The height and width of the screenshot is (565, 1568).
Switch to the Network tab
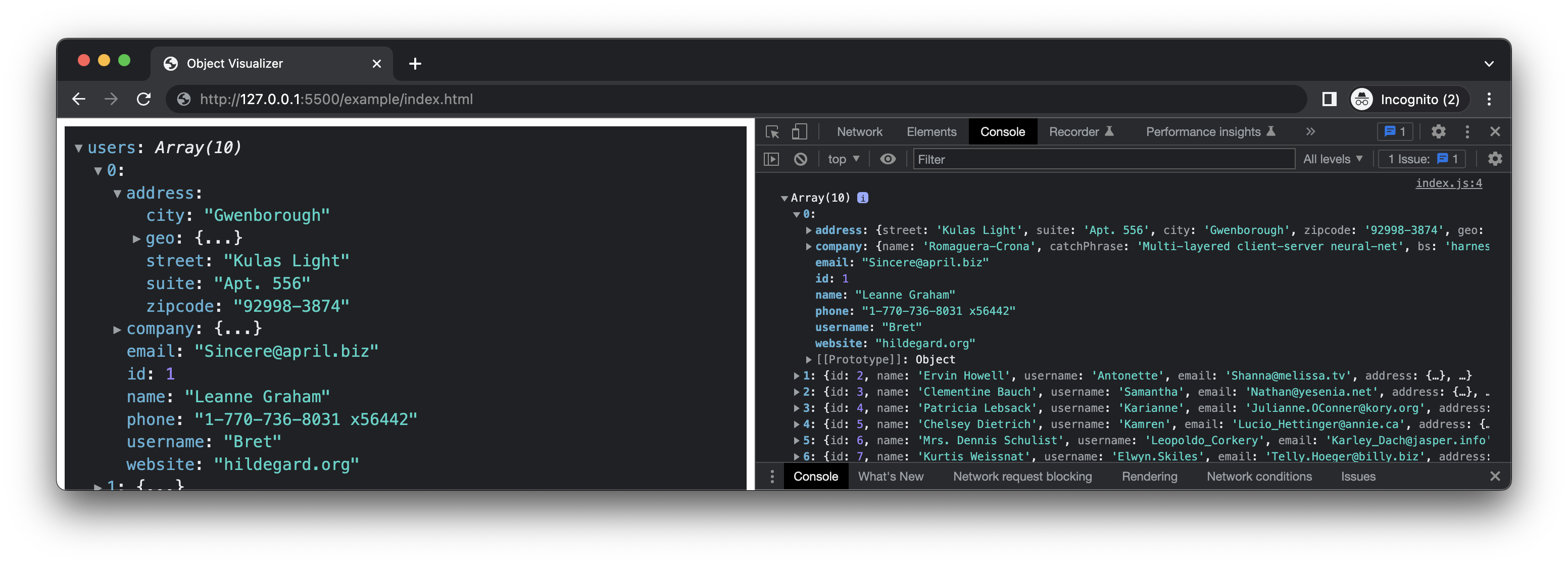click(x=859, y=131)
